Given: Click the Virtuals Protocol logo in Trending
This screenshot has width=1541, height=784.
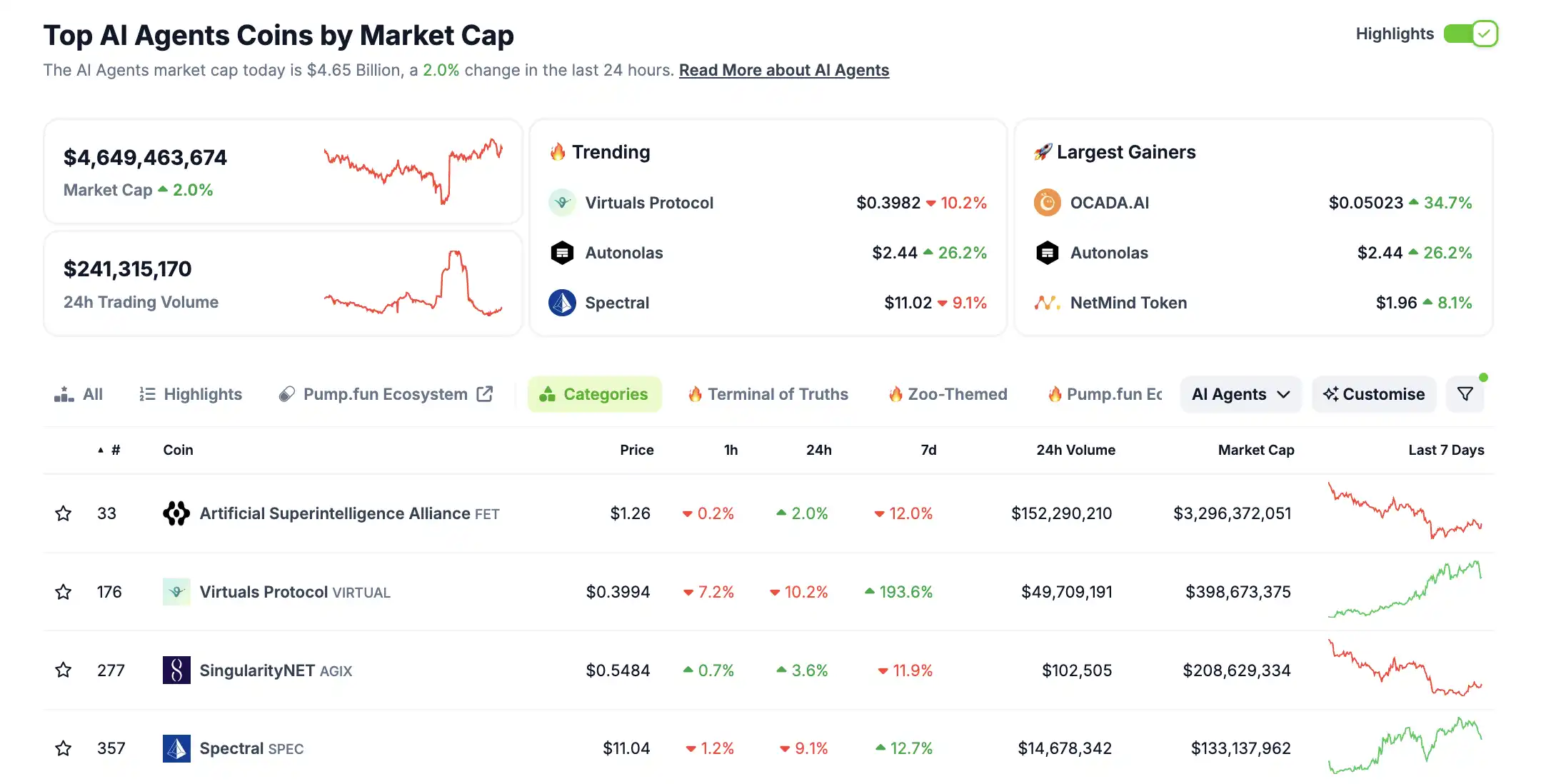Looking at the screenshot, I should 562,203.
